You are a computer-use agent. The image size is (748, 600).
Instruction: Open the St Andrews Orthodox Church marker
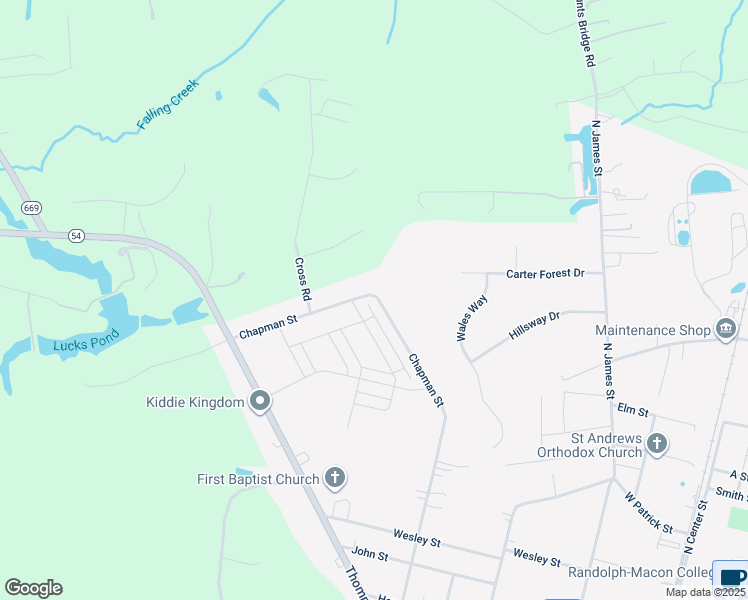point(657,444)
